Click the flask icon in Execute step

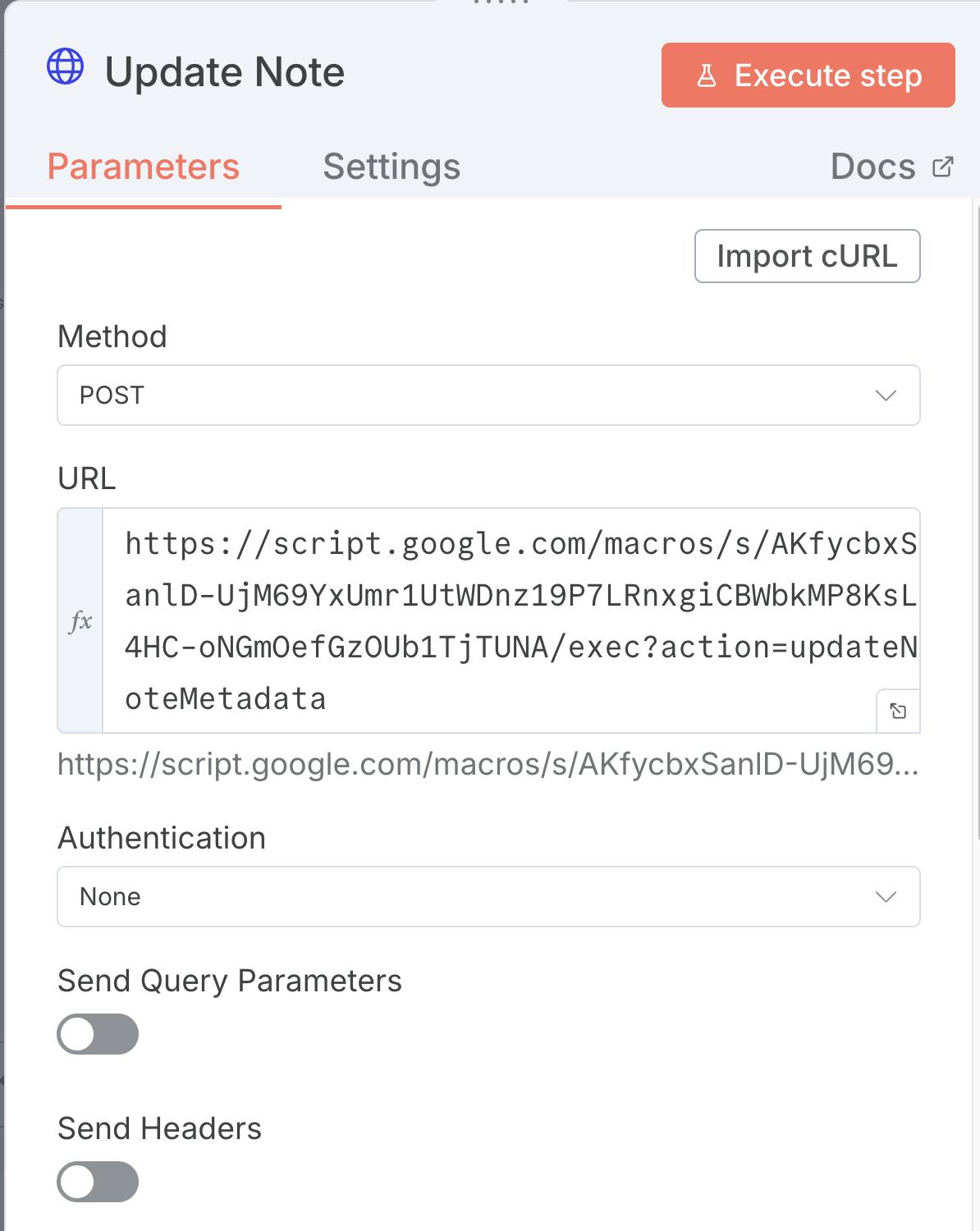[x=706, y=76]
